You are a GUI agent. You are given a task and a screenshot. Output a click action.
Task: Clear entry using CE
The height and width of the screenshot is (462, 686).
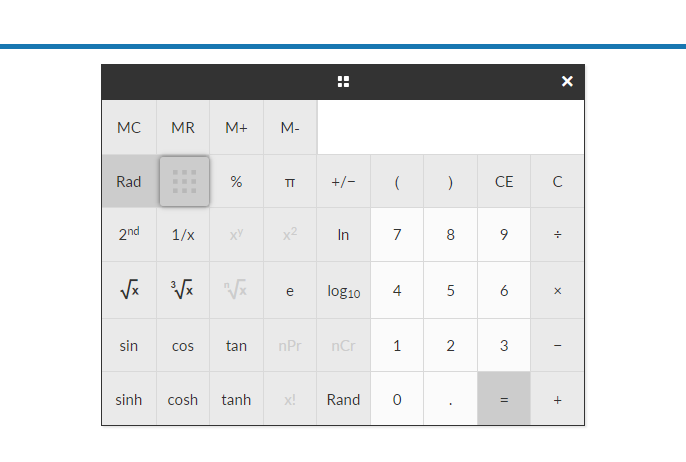504,182
